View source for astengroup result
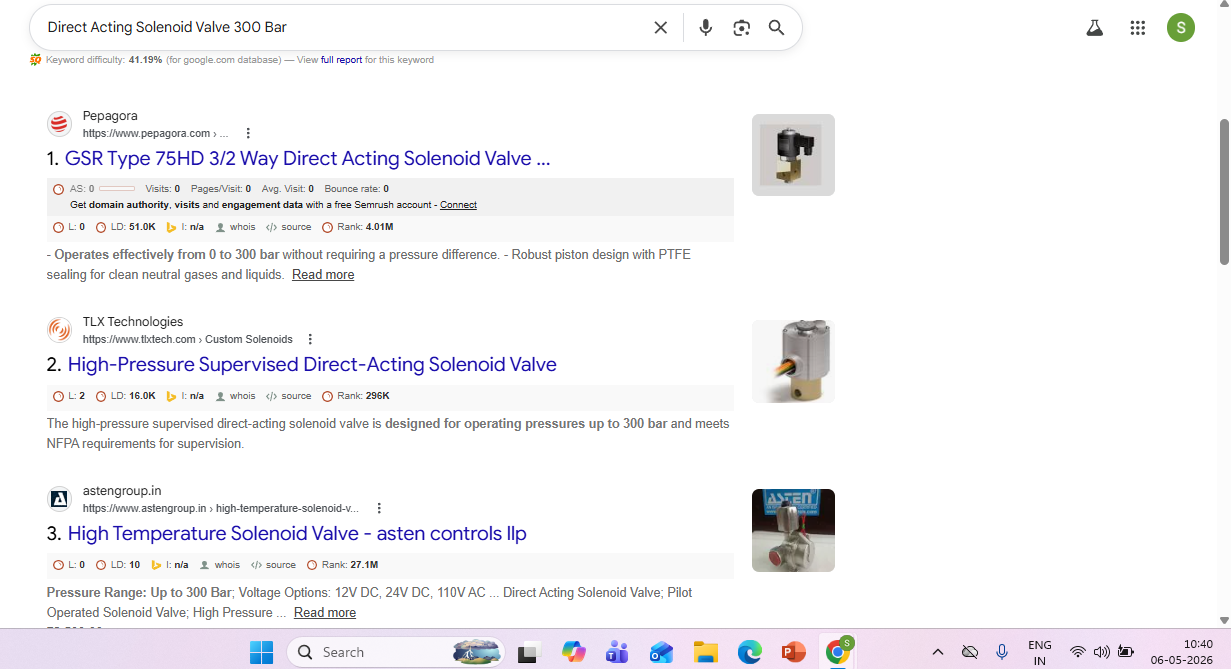This screenshot has width=1231, height=669. pos(273,565)
